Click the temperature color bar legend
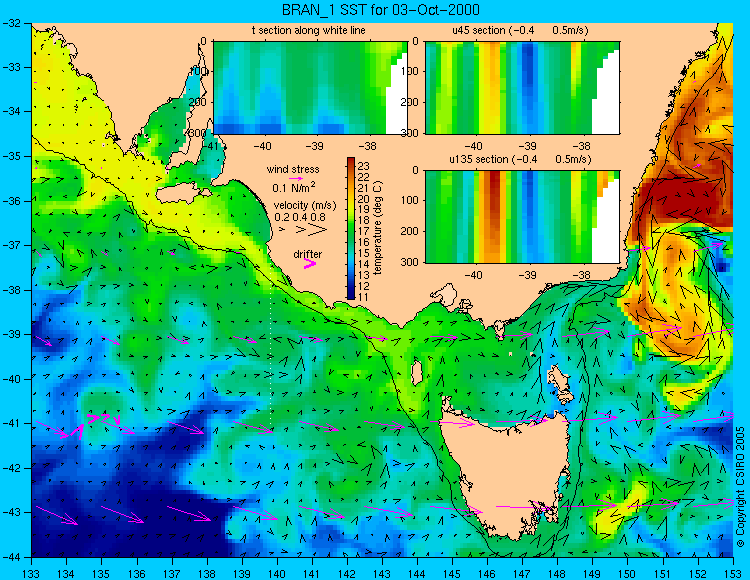The width and height of the screenshot is (750, 580). click(351, 229)
